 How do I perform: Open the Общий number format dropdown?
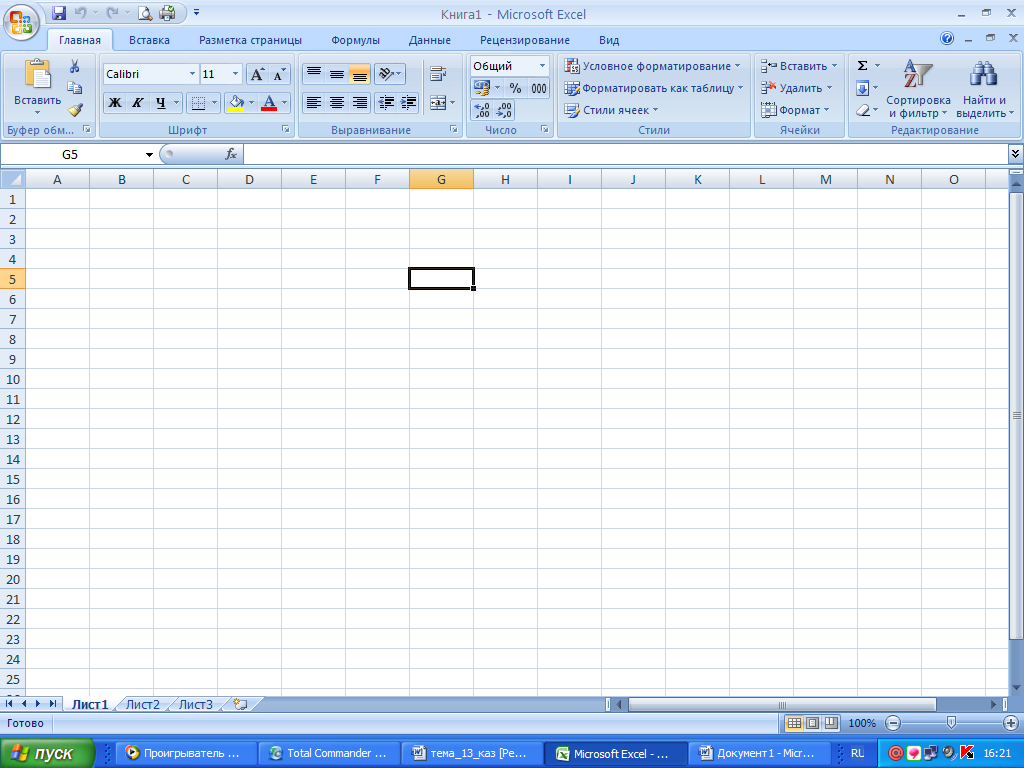click(x=542, y=66)
